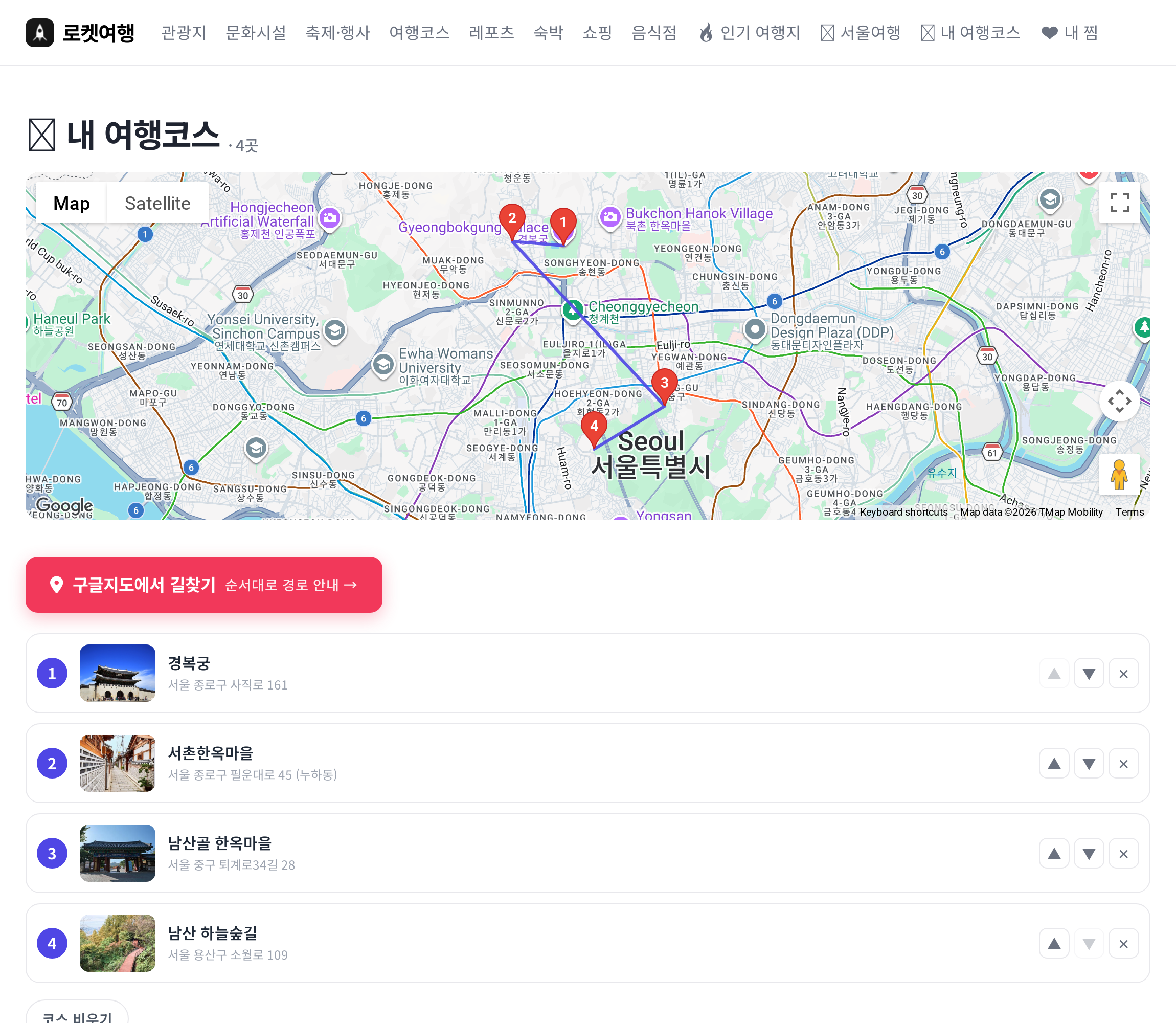Remove 남산골 한옥마을 from the course
The width and height of the screenshot is (1176, 1023).
click(x=1123, y=854)
